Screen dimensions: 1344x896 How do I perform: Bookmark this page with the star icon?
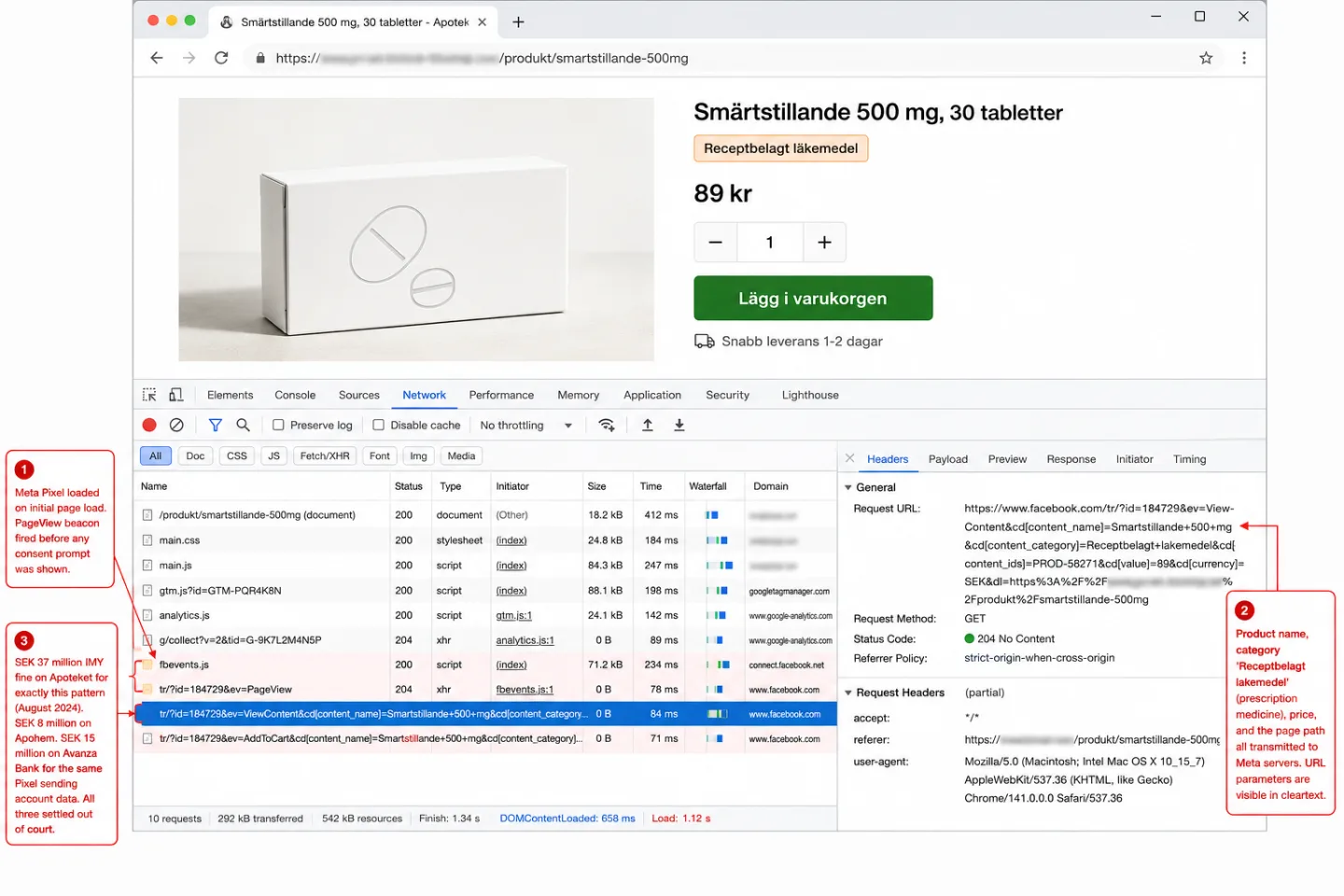tap(1206, 58)
